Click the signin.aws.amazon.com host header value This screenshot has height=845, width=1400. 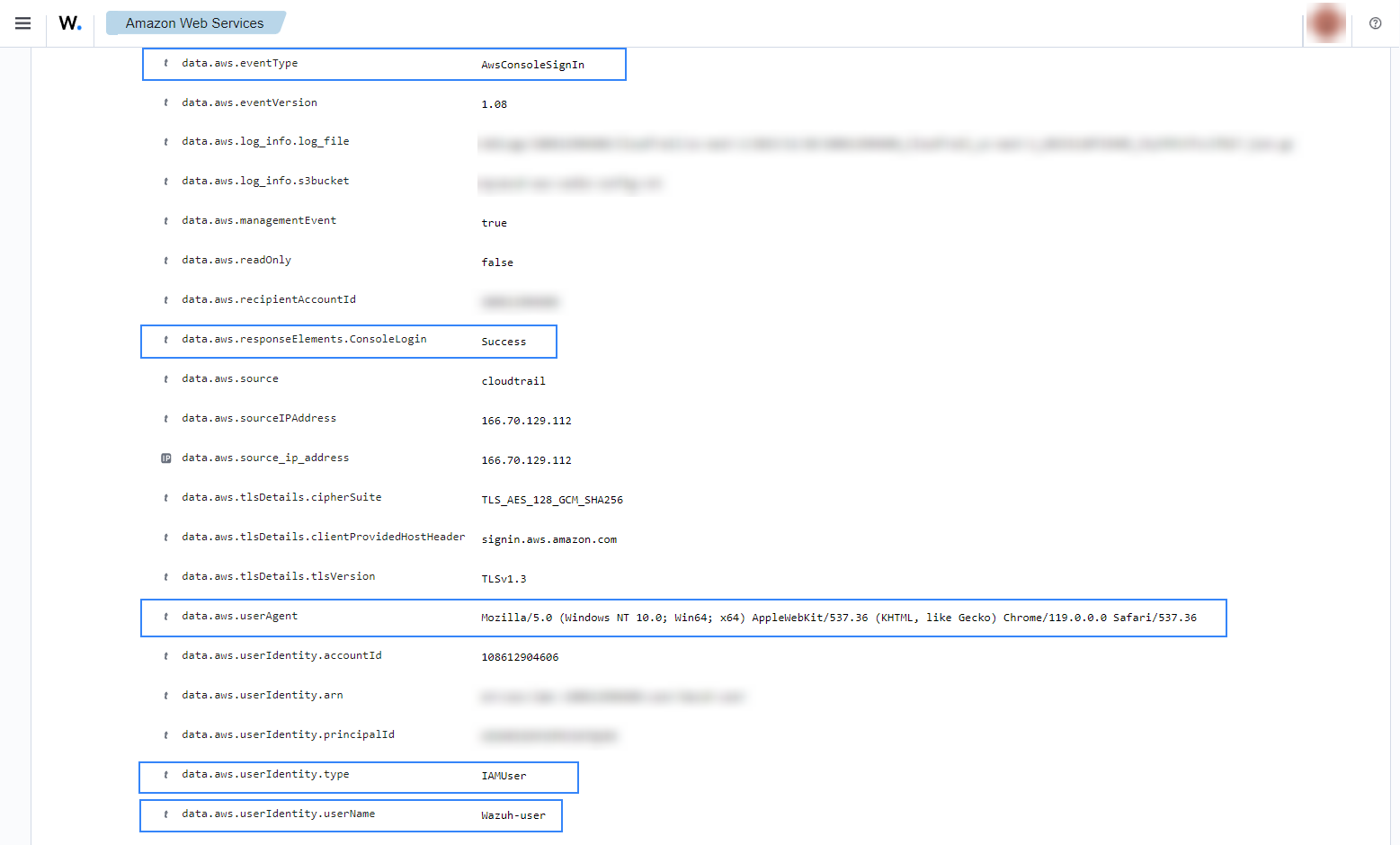(548, 539)
